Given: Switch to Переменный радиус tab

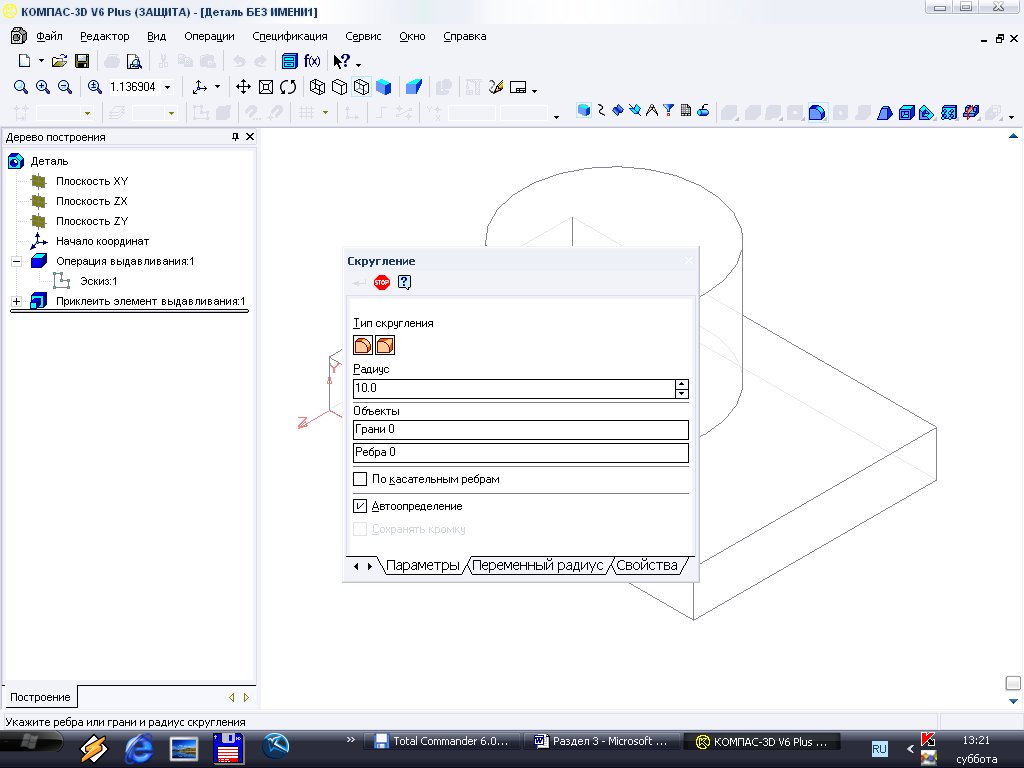Looking at the screenshot, I should (537, 566).
